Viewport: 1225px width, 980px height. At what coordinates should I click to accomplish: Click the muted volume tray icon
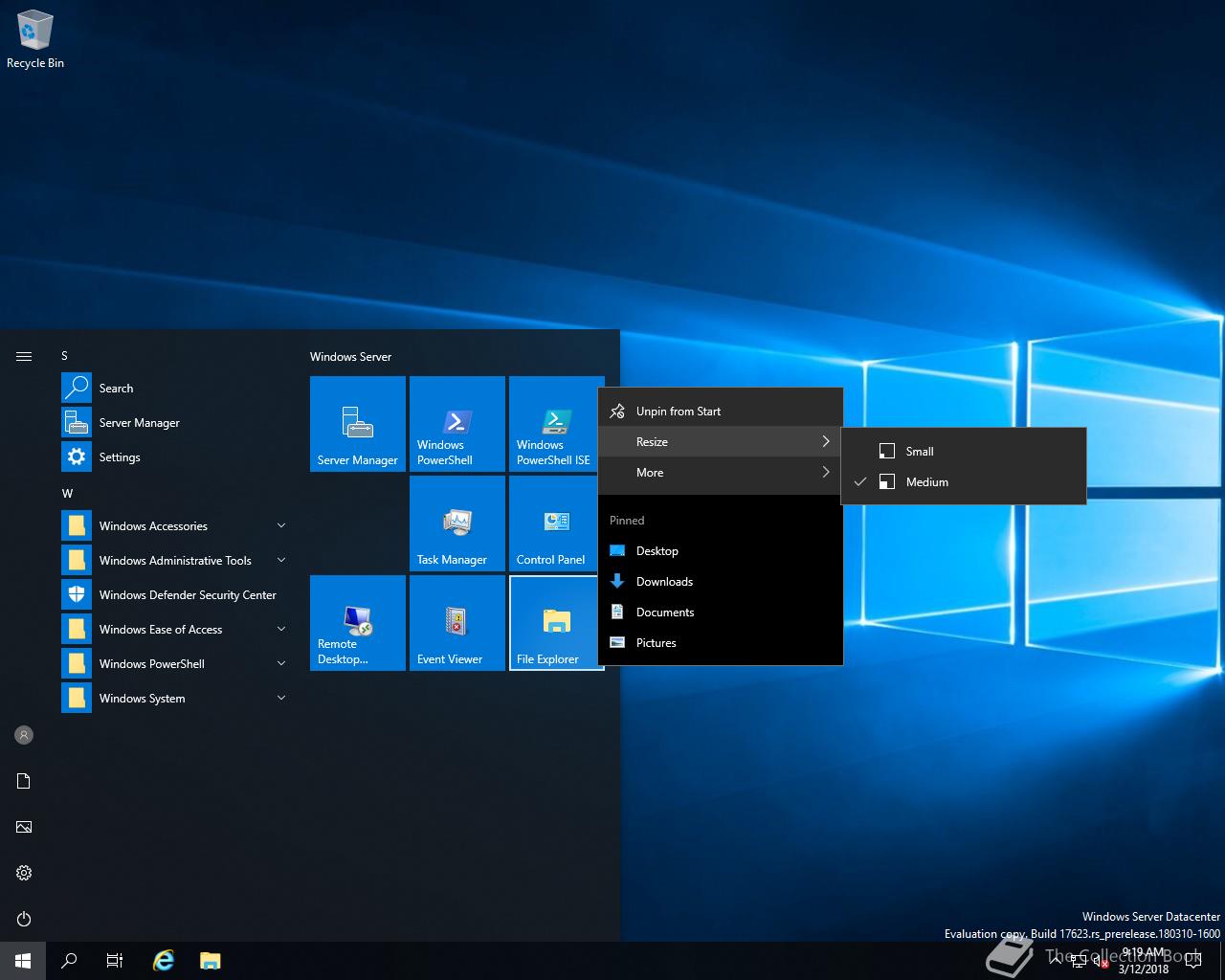(1101, 962)
